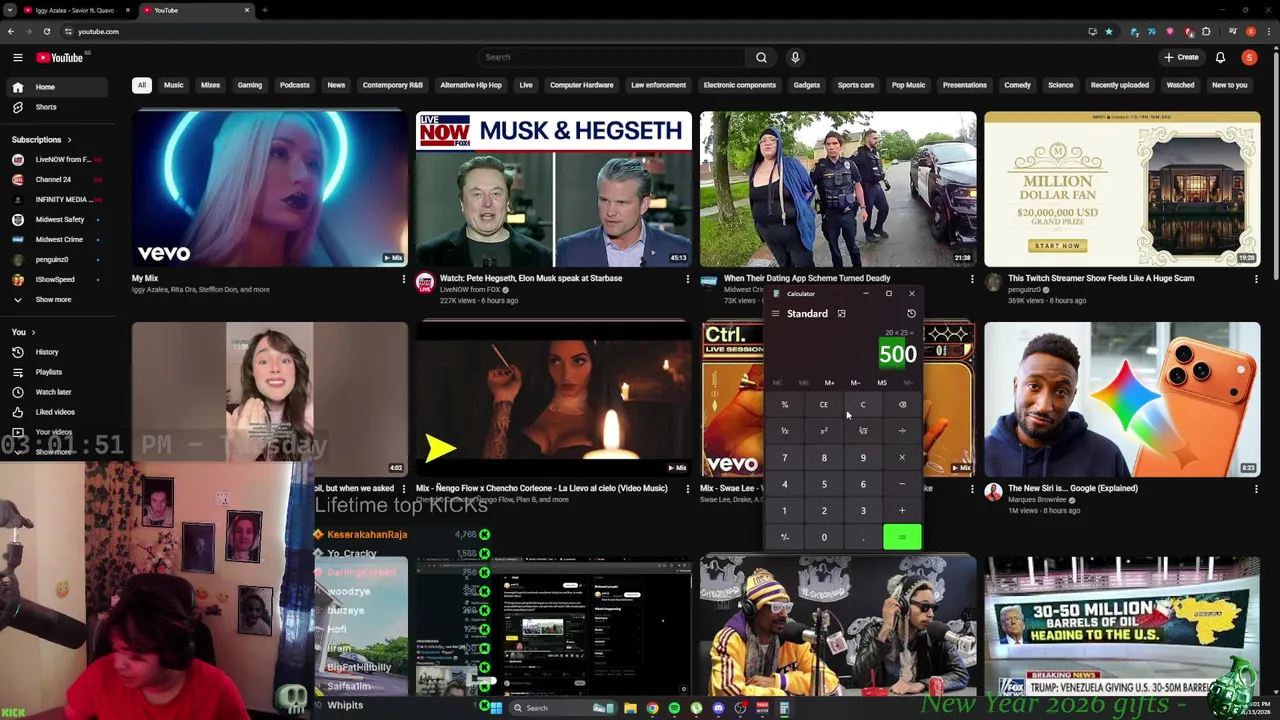The height and width of the screenshot is (720, 1280).
Task: Open Calculator history icon
Action: coord(911,314)
